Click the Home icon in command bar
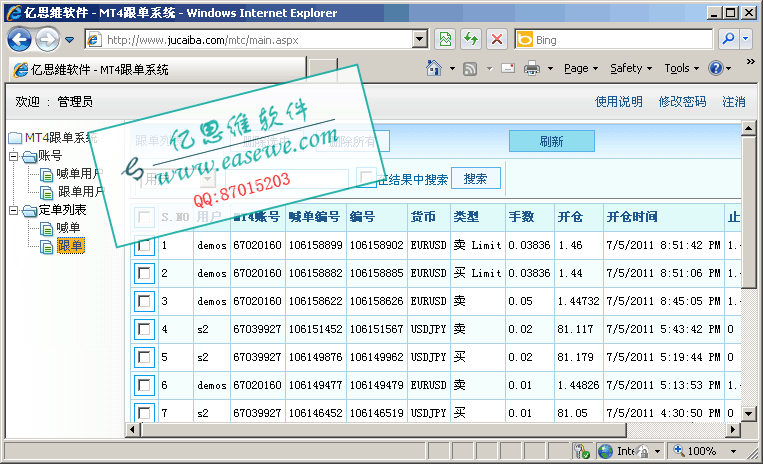Screen dimensions: 763x464 click(434, 69)
